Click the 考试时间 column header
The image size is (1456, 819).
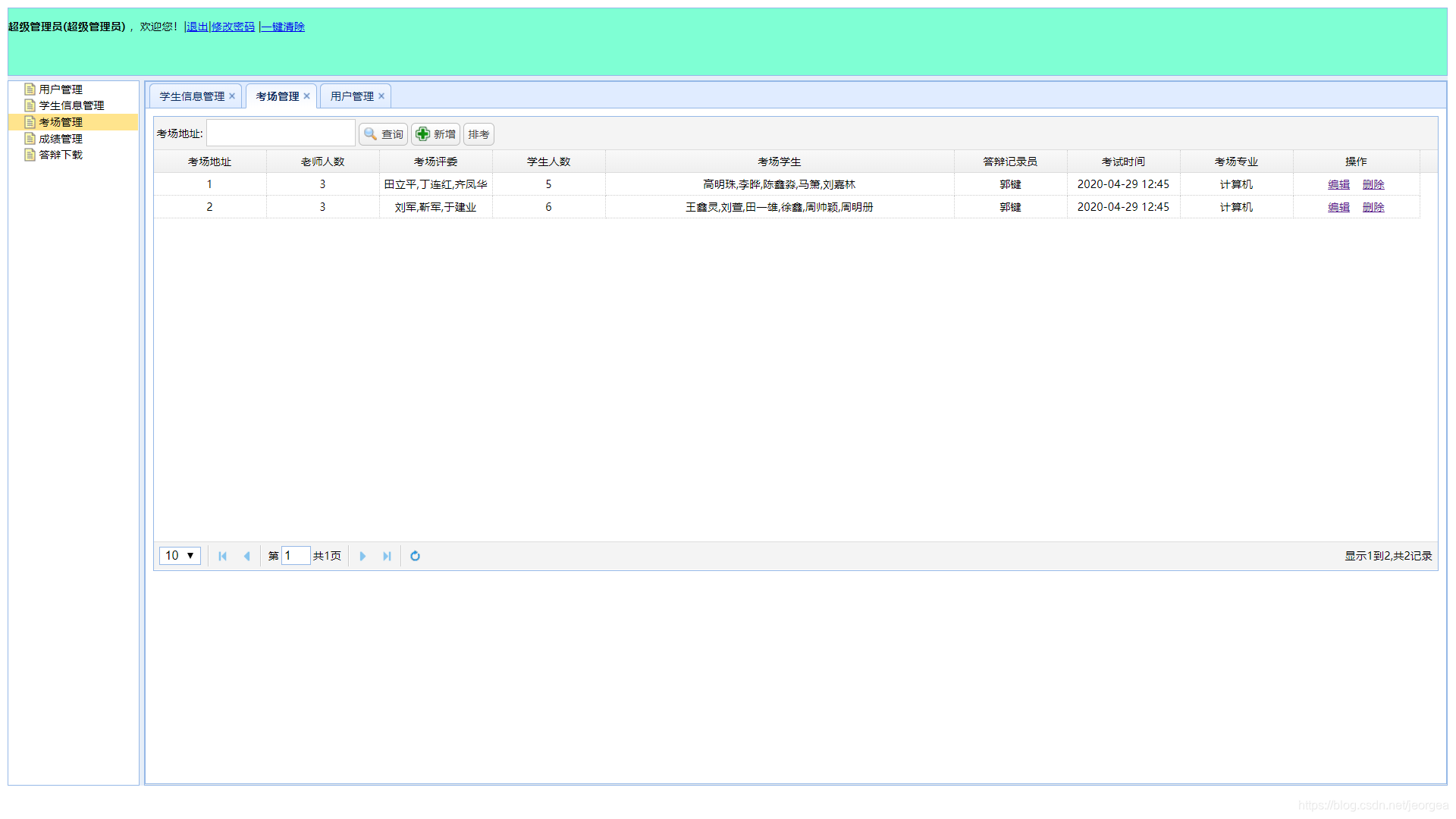(x=1123, y=162)
